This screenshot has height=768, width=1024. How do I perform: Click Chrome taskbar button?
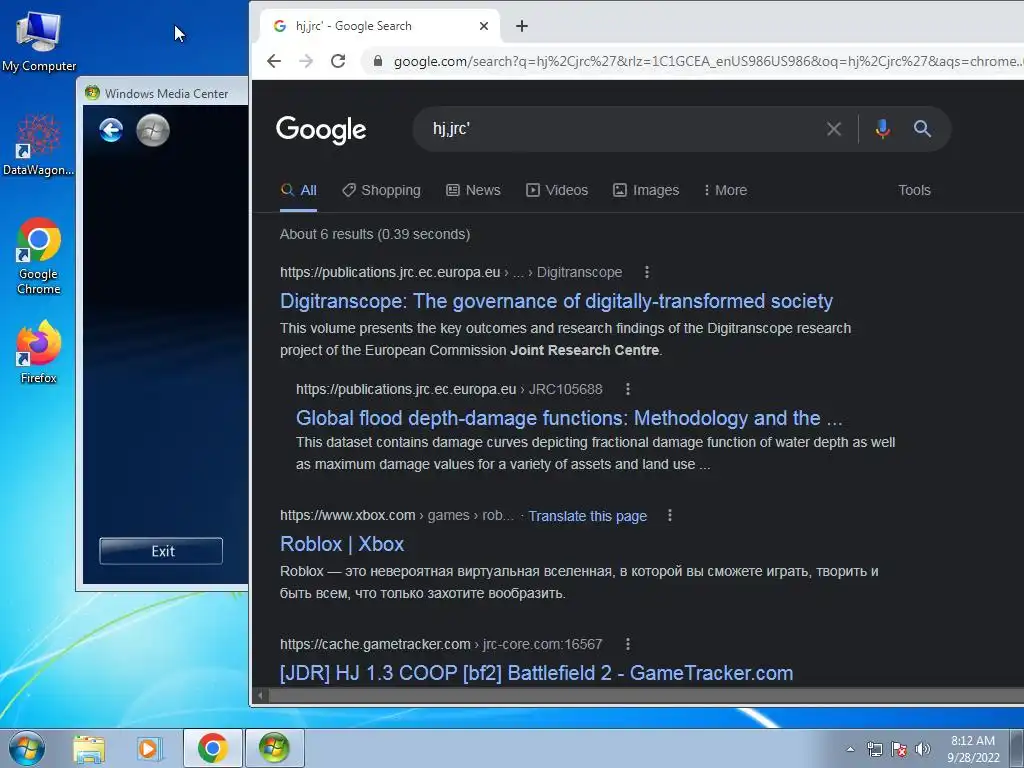pyautogui.click(x=212, y=748)
